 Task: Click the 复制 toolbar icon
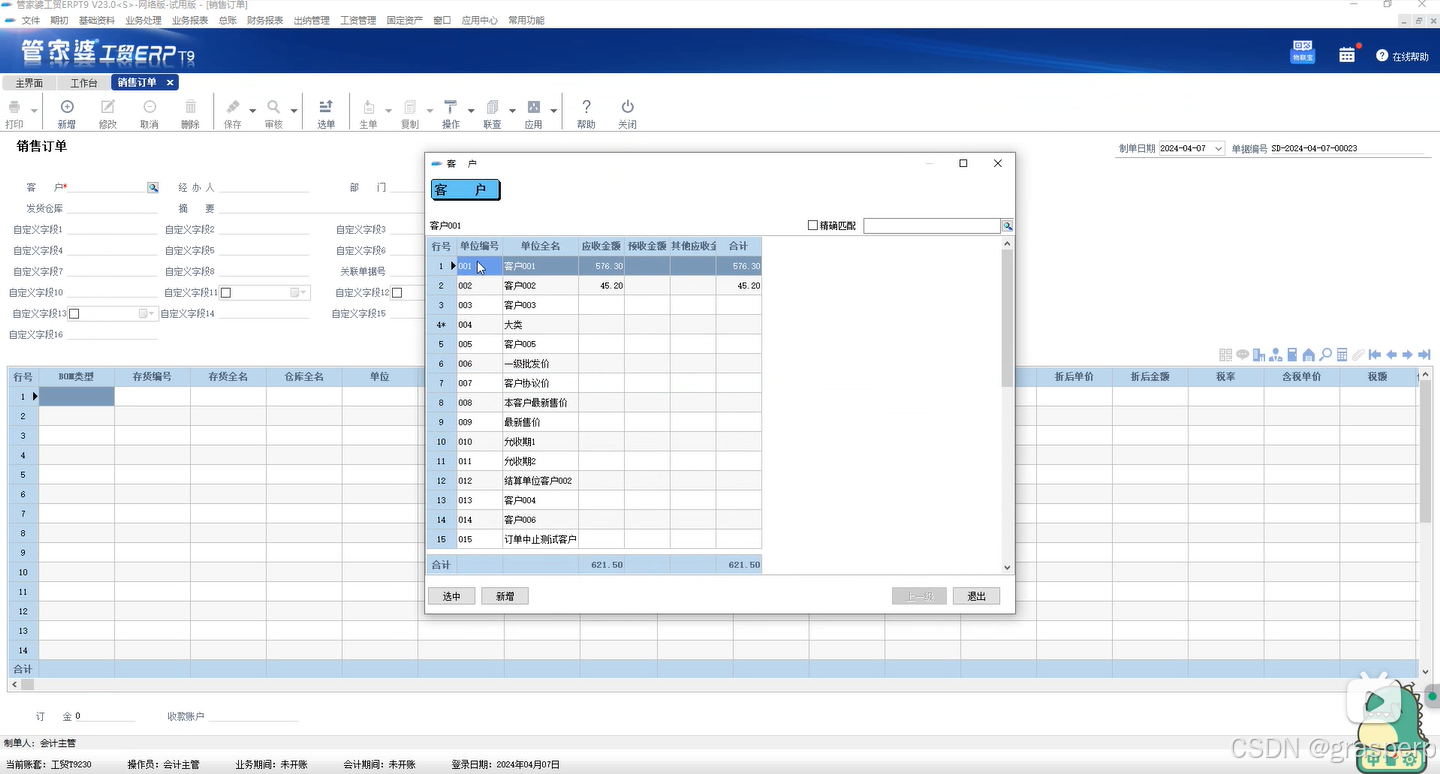[x=410, y=107]
